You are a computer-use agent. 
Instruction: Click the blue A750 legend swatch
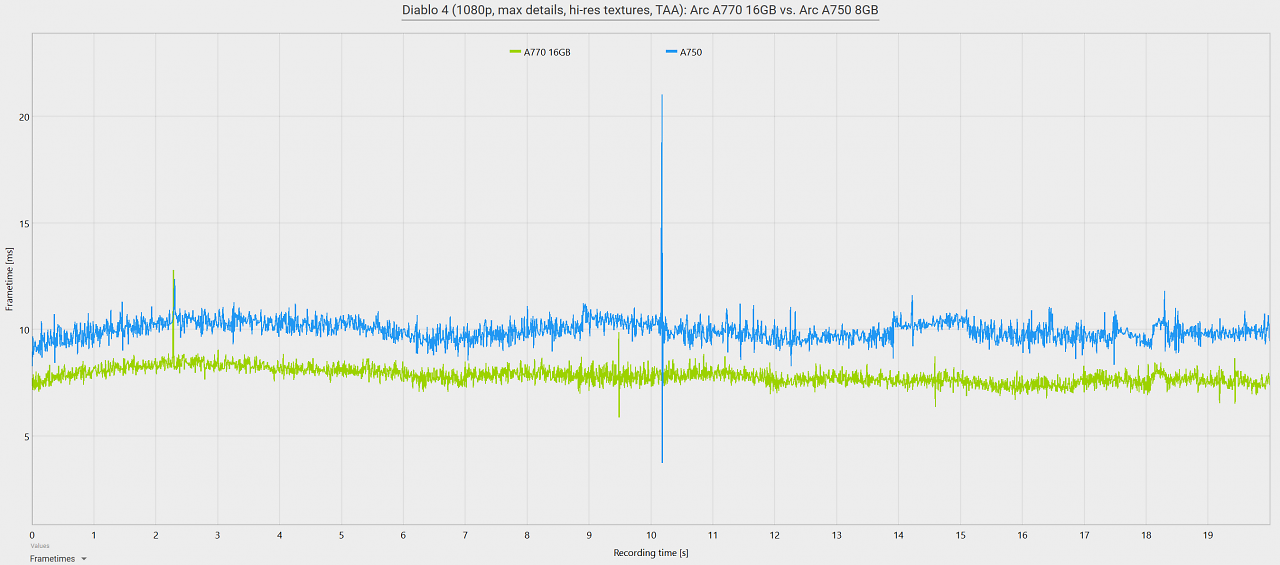pyautogui.click(x=671, y=52)
